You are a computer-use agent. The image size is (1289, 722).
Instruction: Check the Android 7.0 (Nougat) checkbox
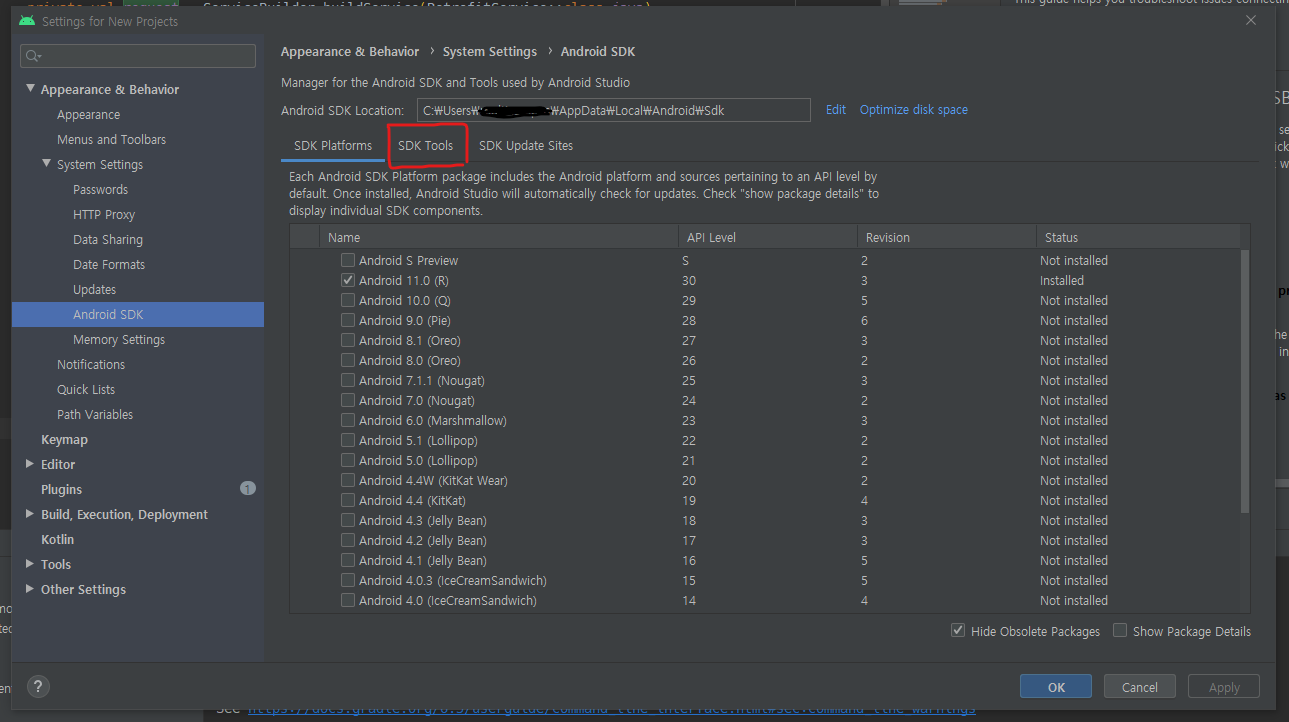tap(348, 400)
